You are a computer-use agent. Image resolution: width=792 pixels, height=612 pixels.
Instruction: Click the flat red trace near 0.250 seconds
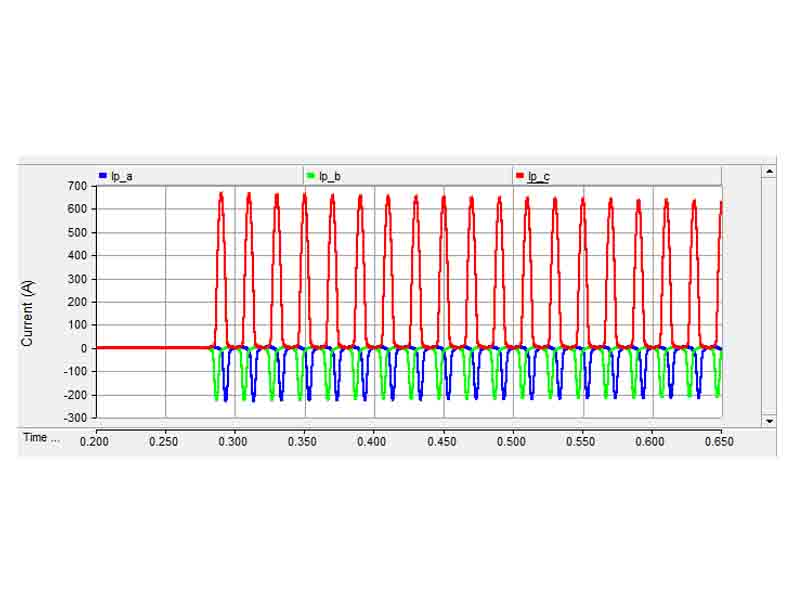tap(165, 347)
